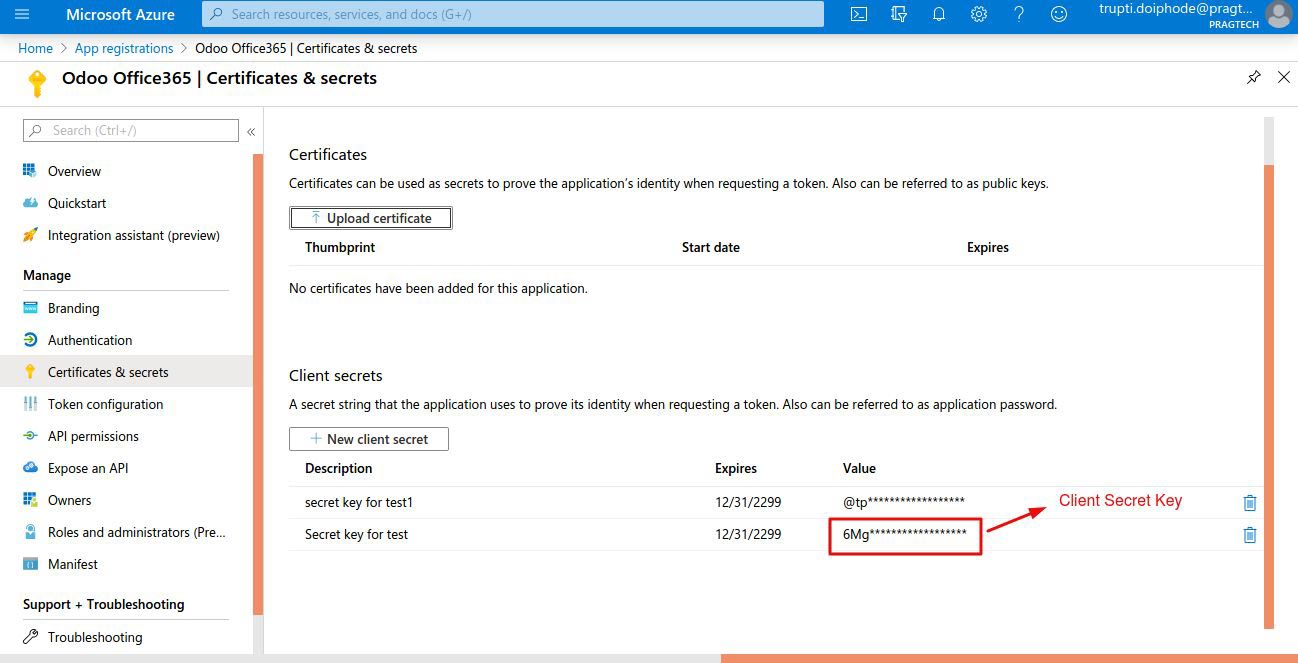This screenshot has height=663, width=1298.
Task: Open the account avatar menu
Action: [x=1278, y=14]
